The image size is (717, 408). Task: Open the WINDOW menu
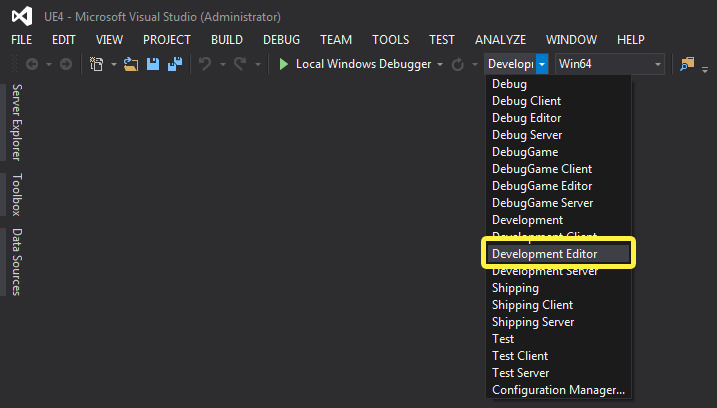571,40
